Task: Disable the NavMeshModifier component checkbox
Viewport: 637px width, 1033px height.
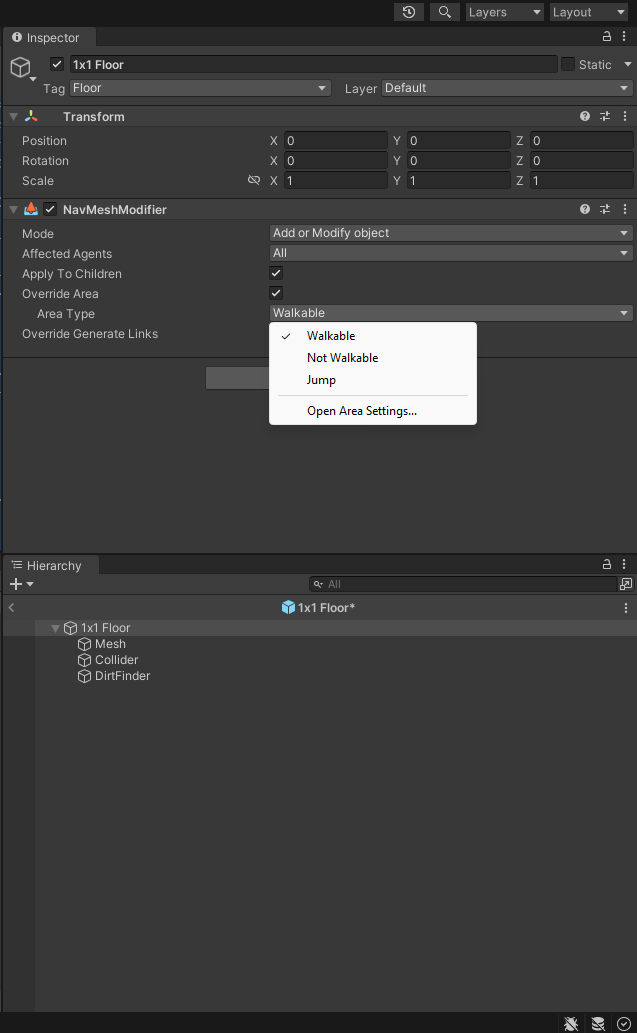Action: [x=50, y=209]
